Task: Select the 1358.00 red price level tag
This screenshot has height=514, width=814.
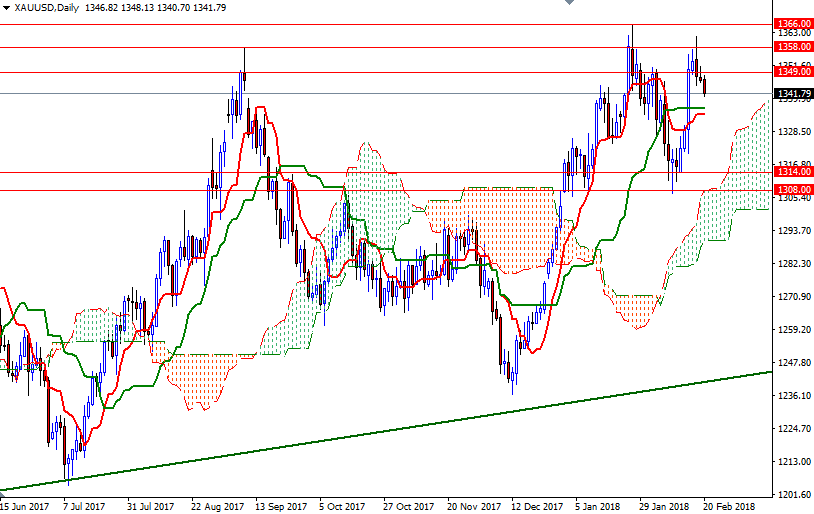Action: pos(793,47)
